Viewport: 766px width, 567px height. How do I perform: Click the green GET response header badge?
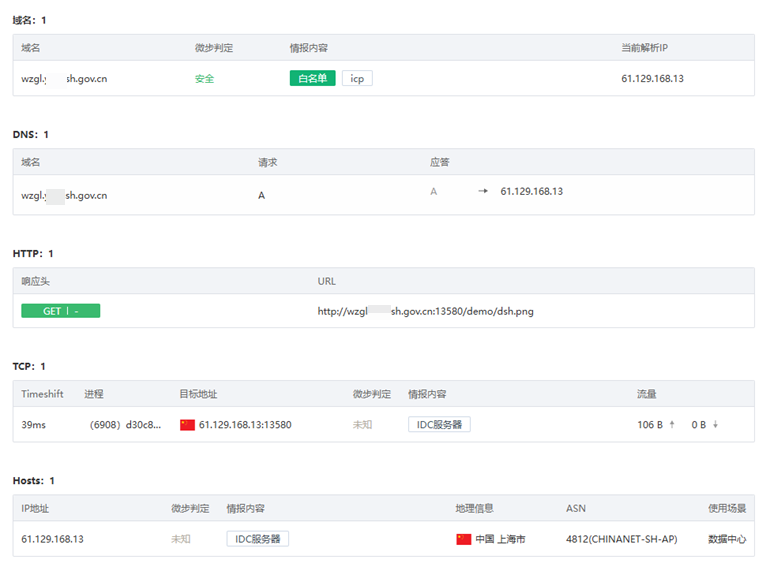coord(60,311)
